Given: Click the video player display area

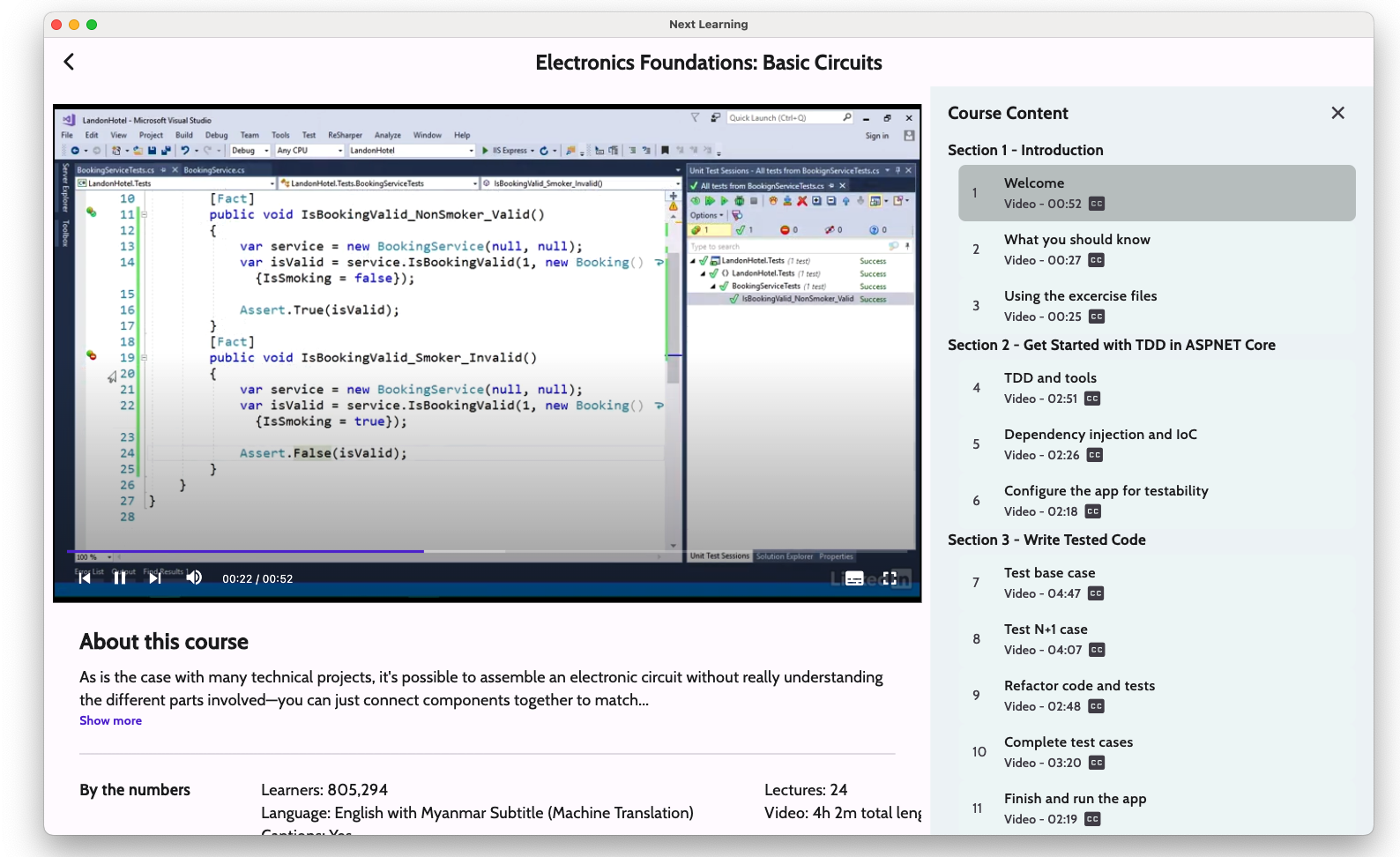Looking at the screenshot, I should pos(487,335).
